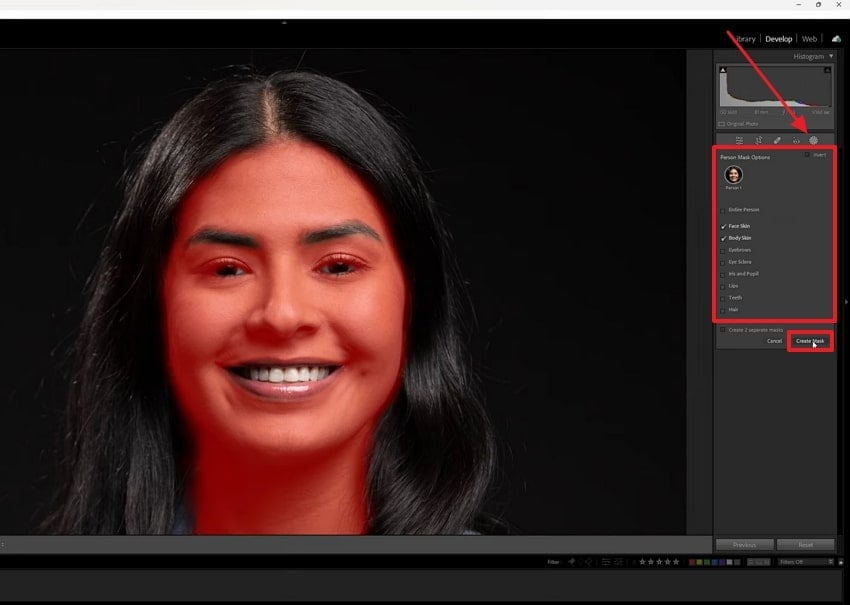Uncheck the Body Skin option
850x605 pixels.
pos(723,238)
